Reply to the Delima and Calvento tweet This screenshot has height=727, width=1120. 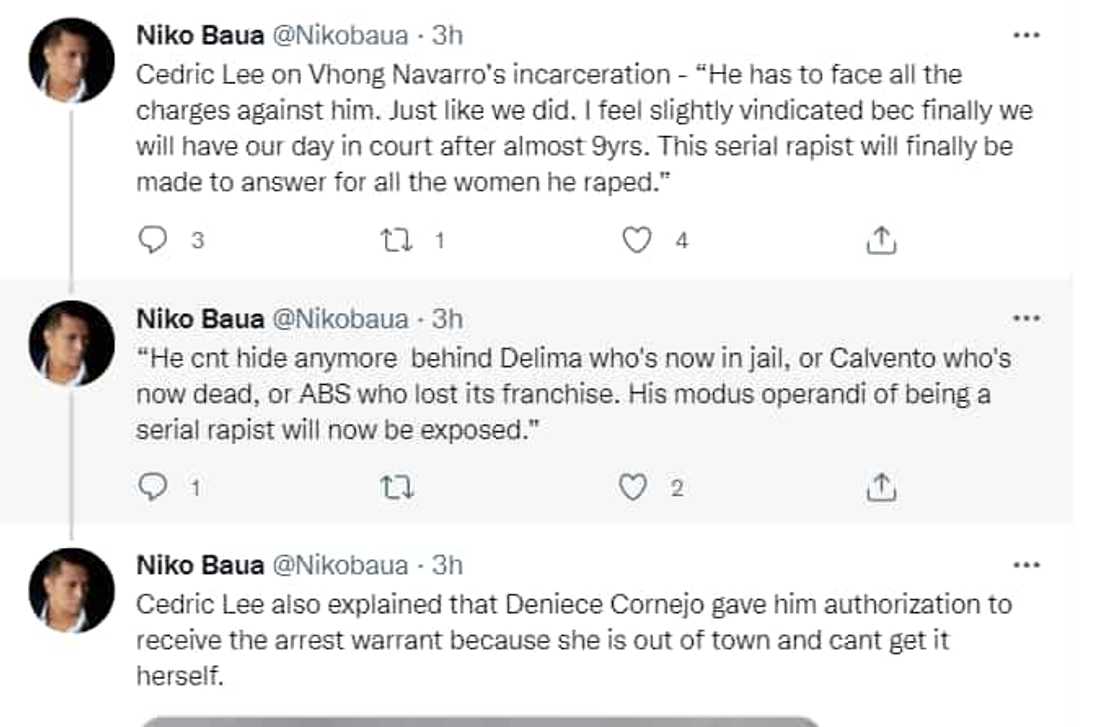tap(150, 487)
